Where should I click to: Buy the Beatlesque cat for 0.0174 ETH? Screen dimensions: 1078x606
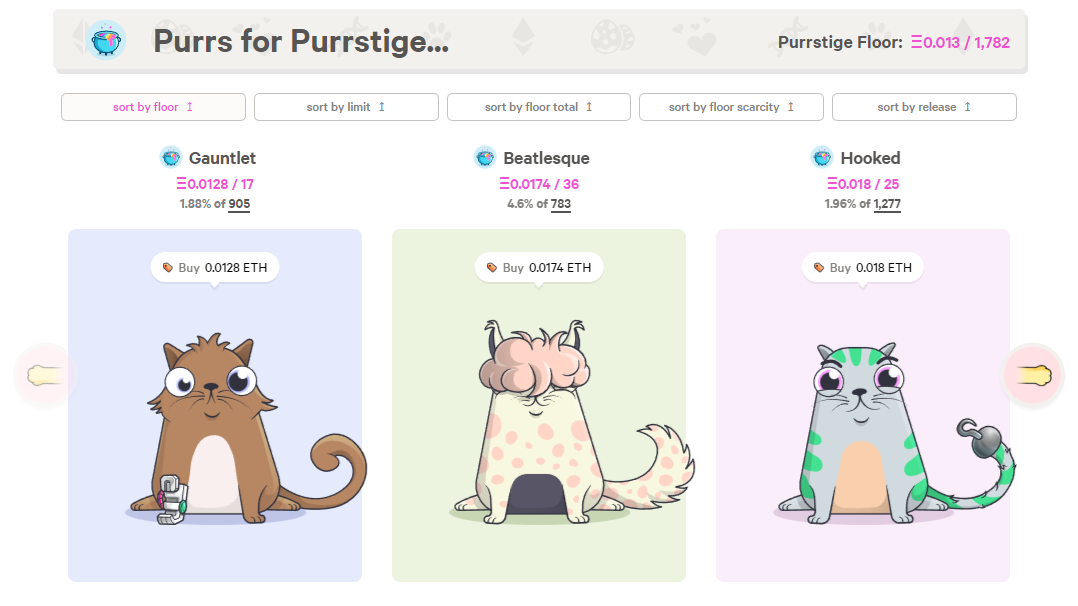point(538,268)
